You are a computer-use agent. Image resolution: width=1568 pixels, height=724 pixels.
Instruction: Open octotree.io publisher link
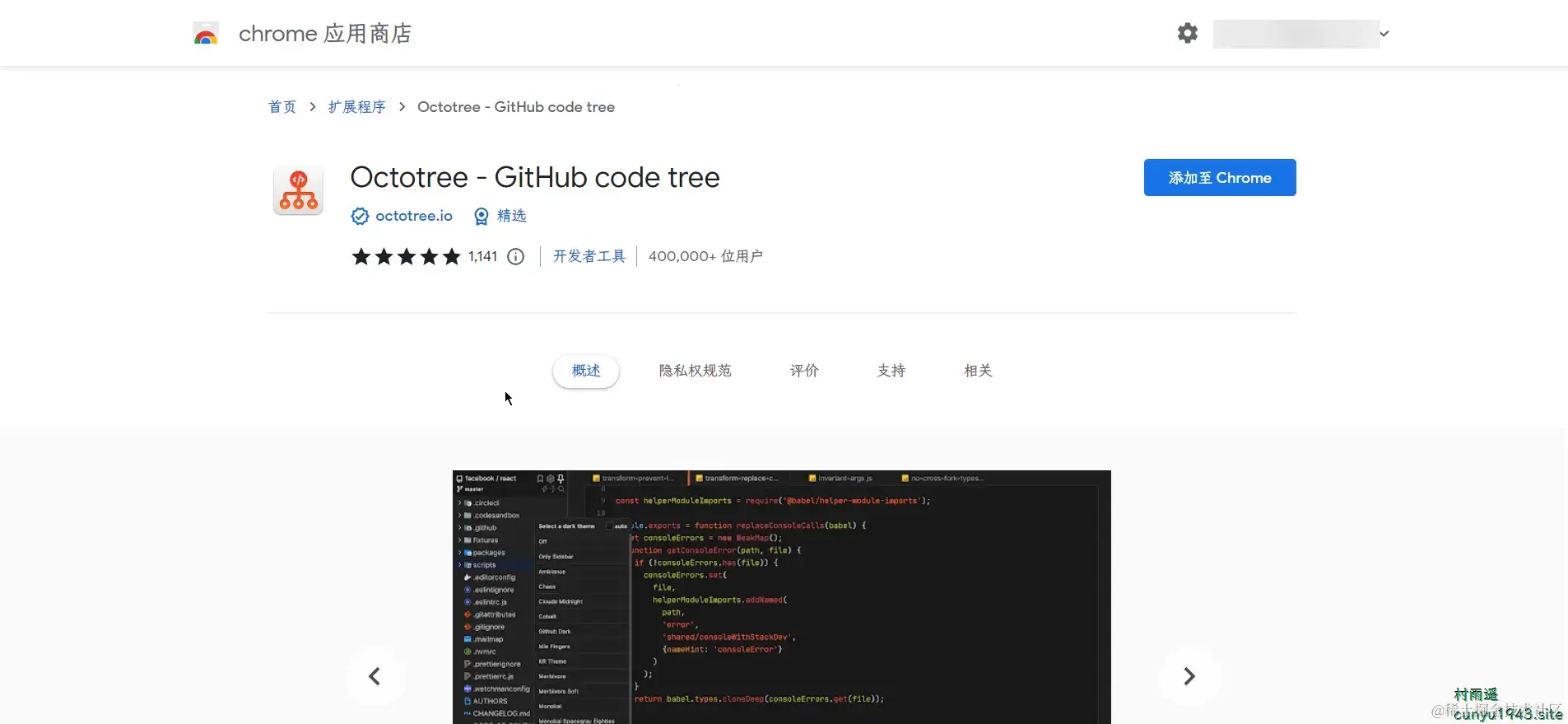tap(414, 216)
